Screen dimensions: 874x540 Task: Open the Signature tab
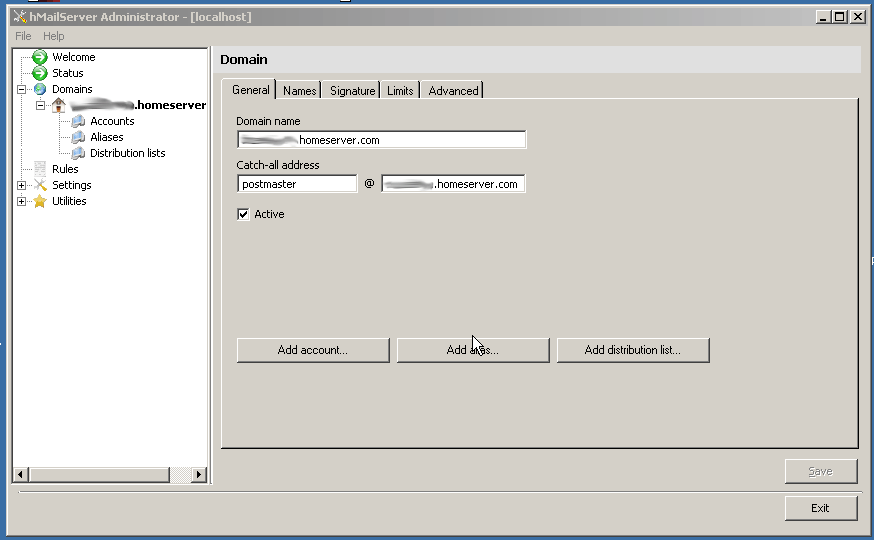pyautogui.click(x=352, y=91)
